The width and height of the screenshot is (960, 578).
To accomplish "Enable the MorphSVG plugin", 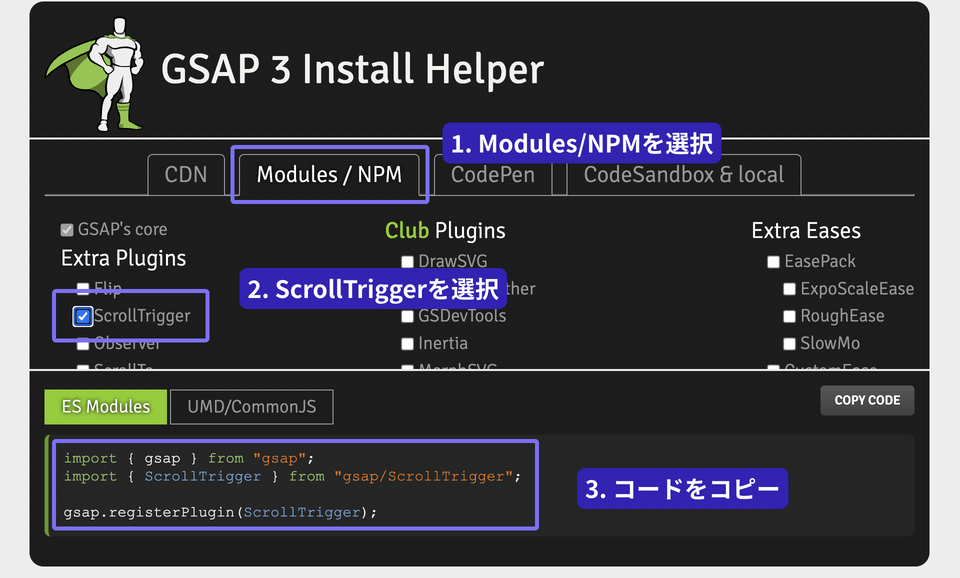I will [x=408, y=369].
